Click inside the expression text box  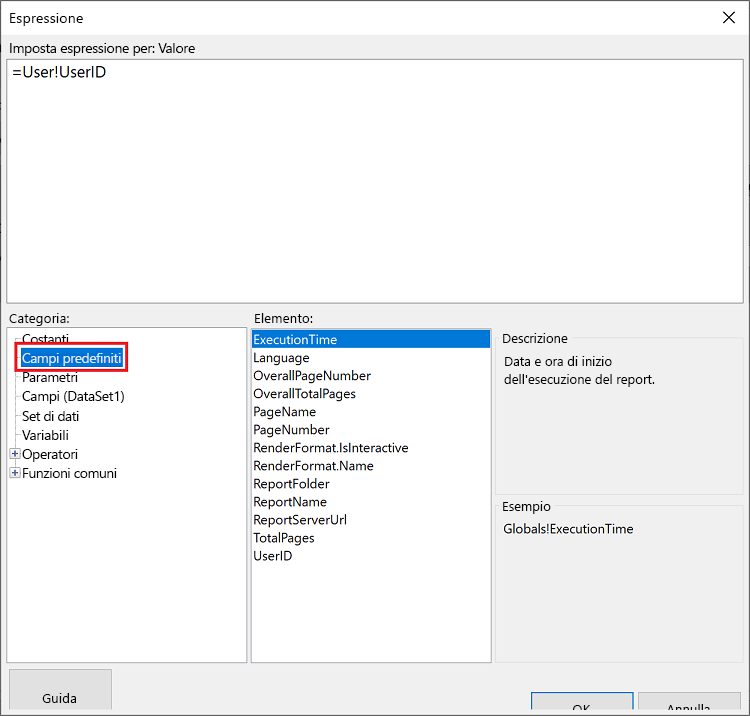pos(375,181)
